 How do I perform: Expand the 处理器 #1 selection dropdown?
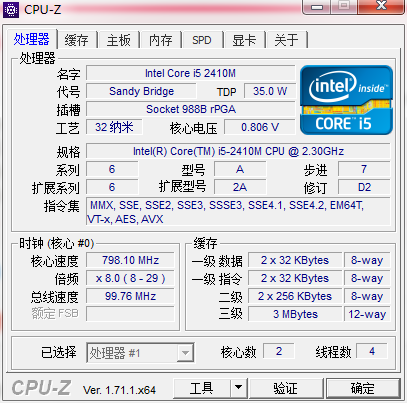pyautogui.click(x=185, y=352)
